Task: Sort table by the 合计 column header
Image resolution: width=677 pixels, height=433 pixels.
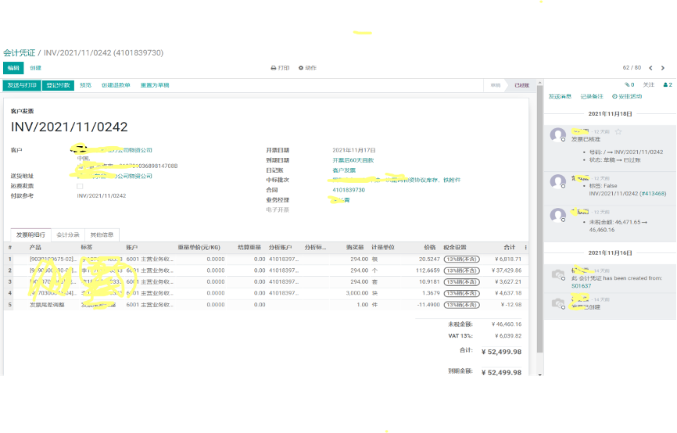Action: [x=509, y=247]
